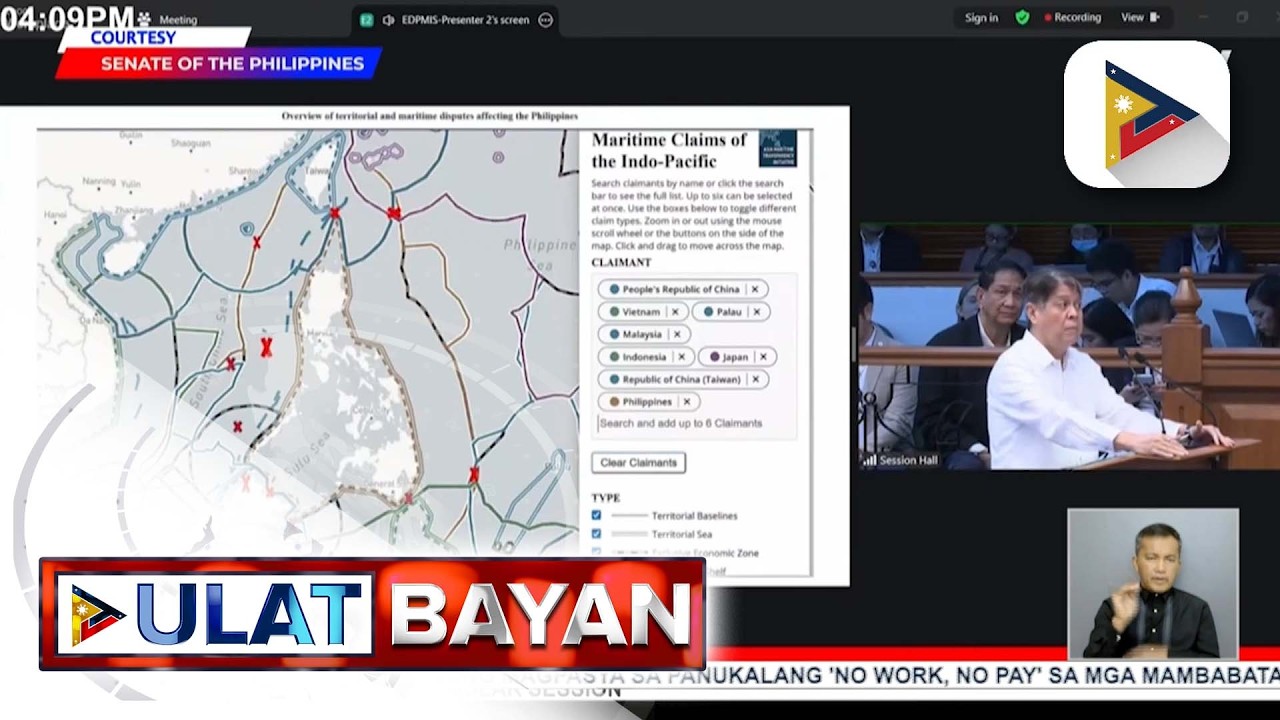Viewport: 1280px width, 720px height.
Task: Click the speaker icon beside EDPMIS-Presenter
Action: click(x=388, y=19)
